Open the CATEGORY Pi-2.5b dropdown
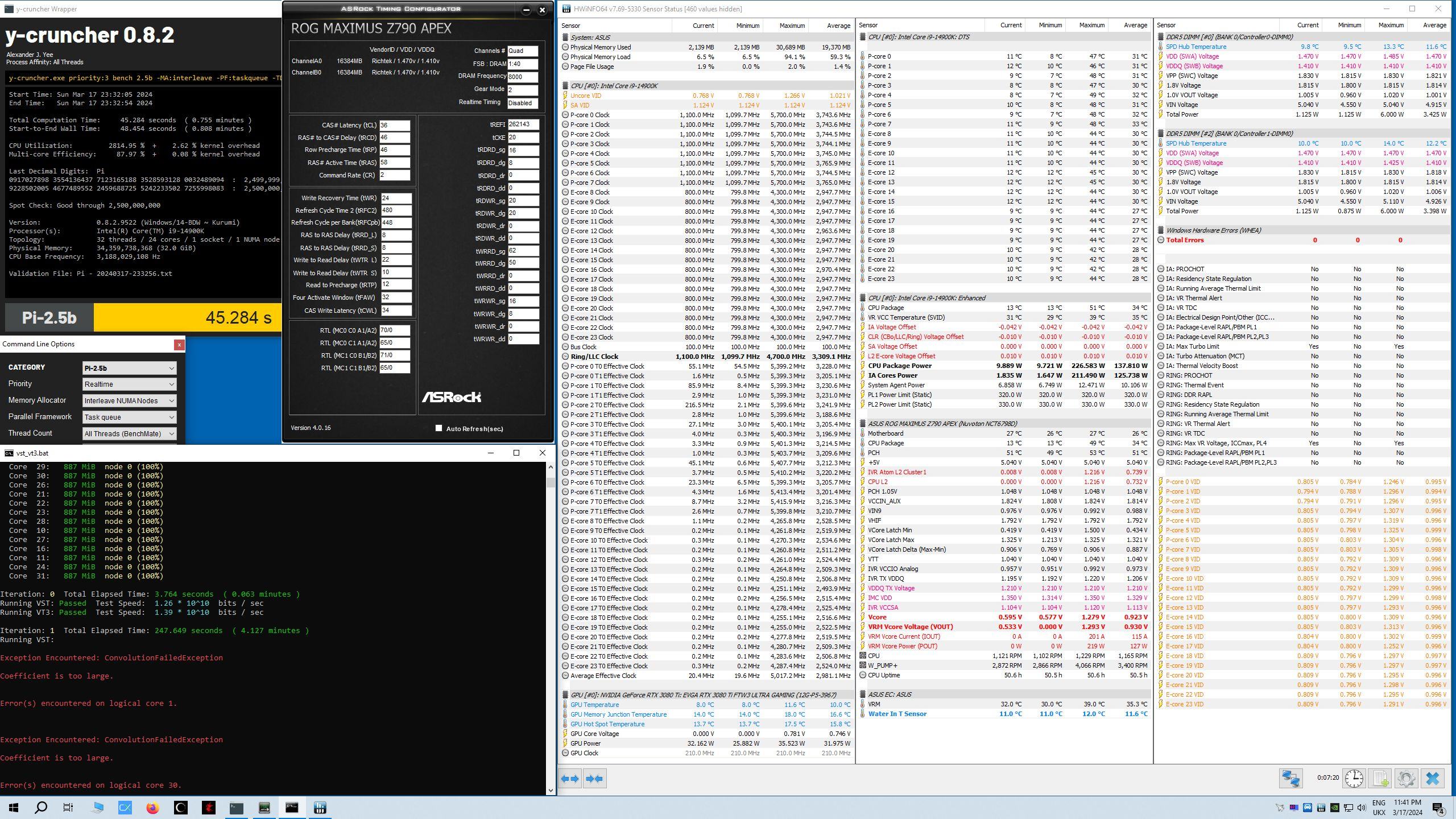Image resolution: width=1456 pixels, height=819 pixels. 129,368
